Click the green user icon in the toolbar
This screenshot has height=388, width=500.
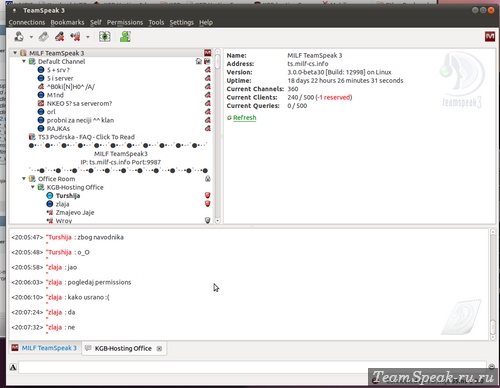coord(125,36)
